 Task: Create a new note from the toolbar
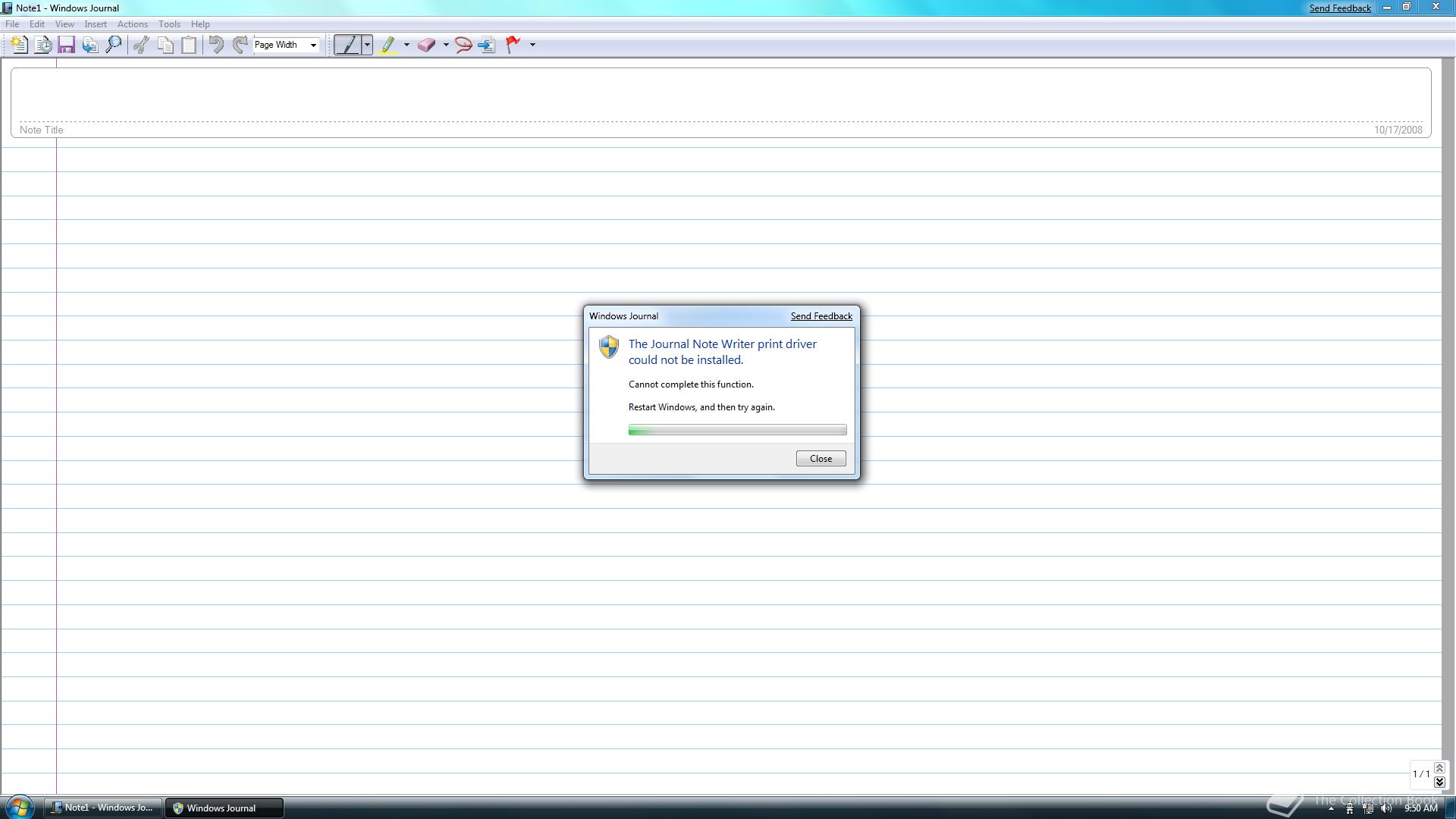pos(19,45)
